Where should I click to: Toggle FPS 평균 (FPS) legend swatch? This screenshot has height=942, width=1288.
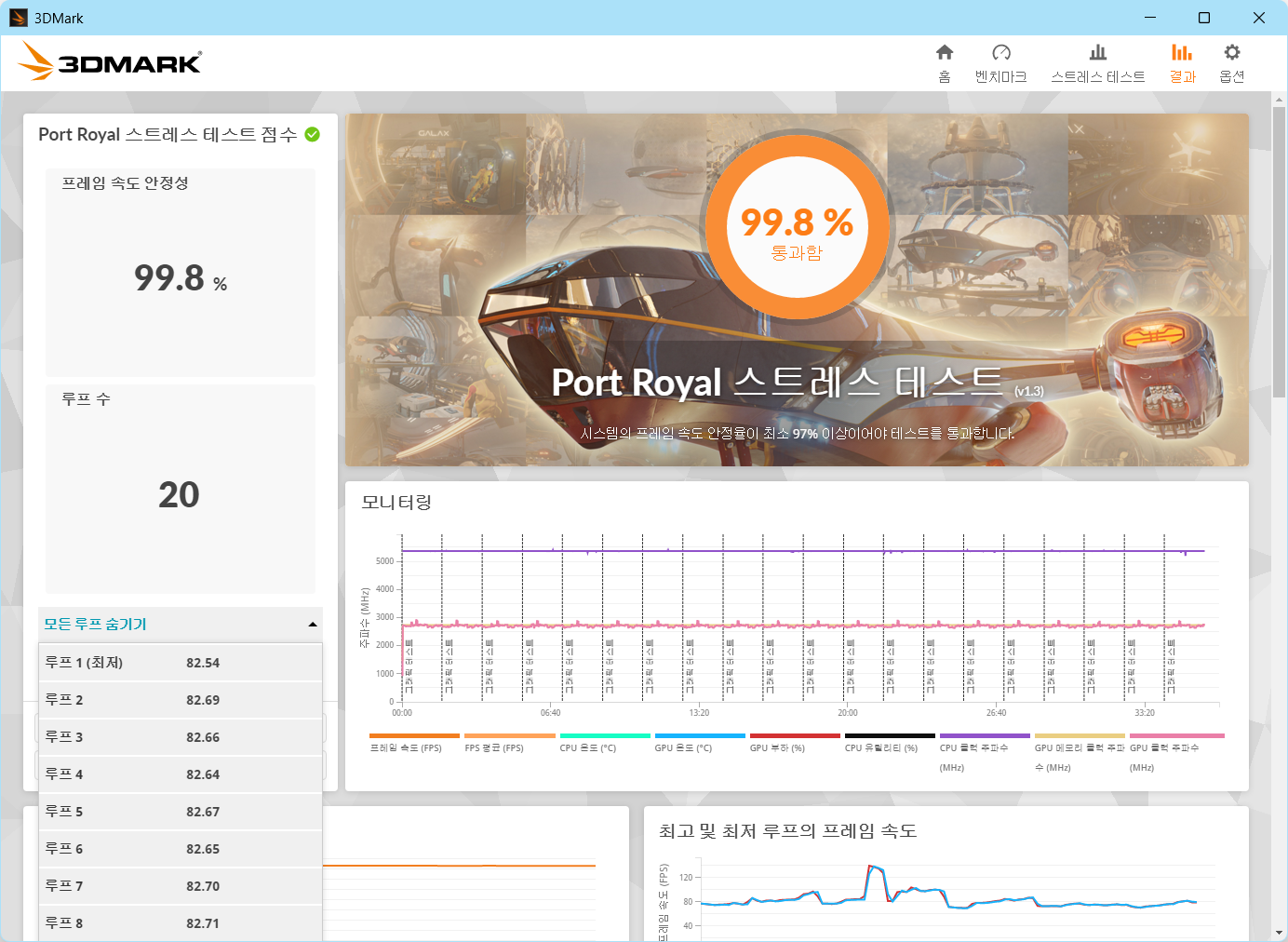tap(509, 735)
